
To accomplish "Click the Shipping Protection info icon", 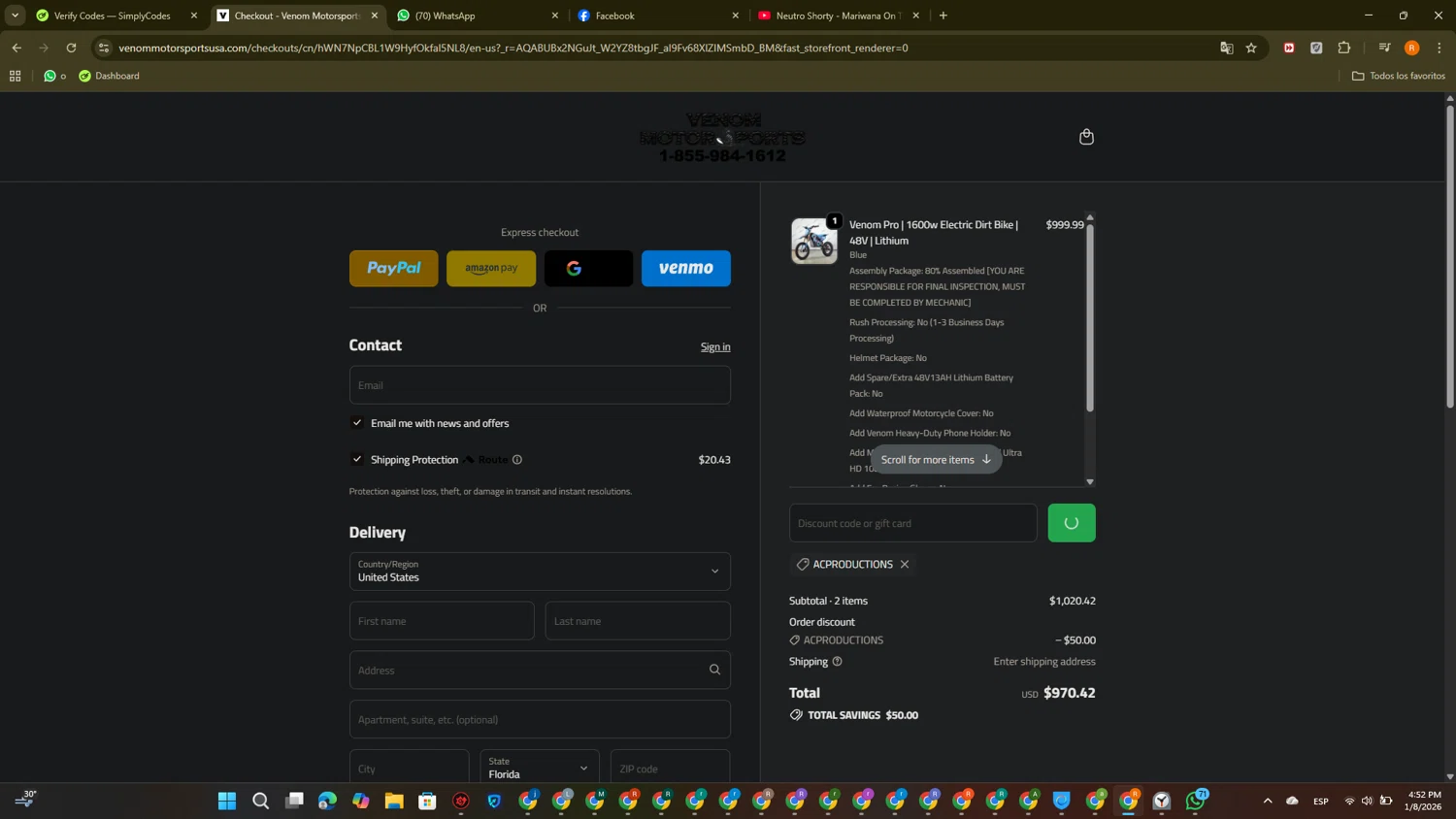I will (x=517, y=460).
